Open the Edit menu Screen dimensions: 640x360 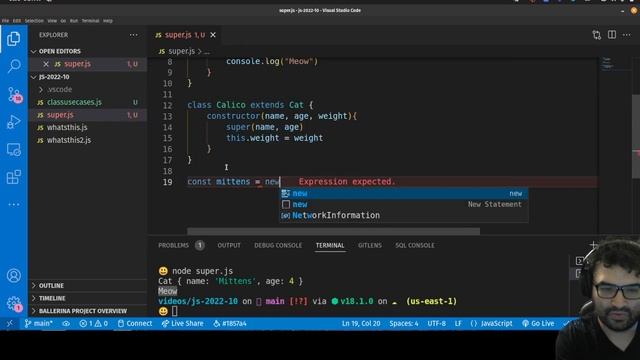coord(17,21)
